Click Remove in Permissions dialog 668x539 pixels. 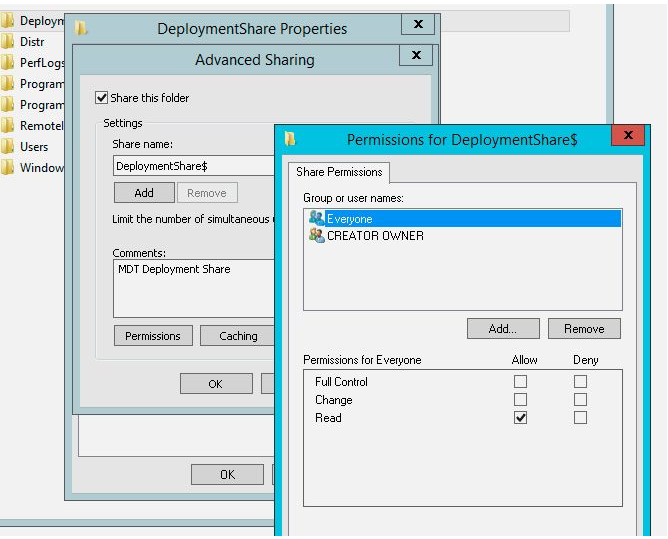pos(584,329)
